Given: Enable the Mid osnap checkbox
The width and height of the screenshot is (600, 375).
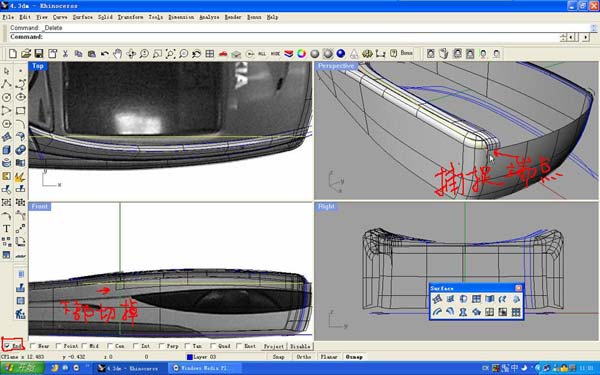Looking at the screenshot, I should (x=84, y=346).
